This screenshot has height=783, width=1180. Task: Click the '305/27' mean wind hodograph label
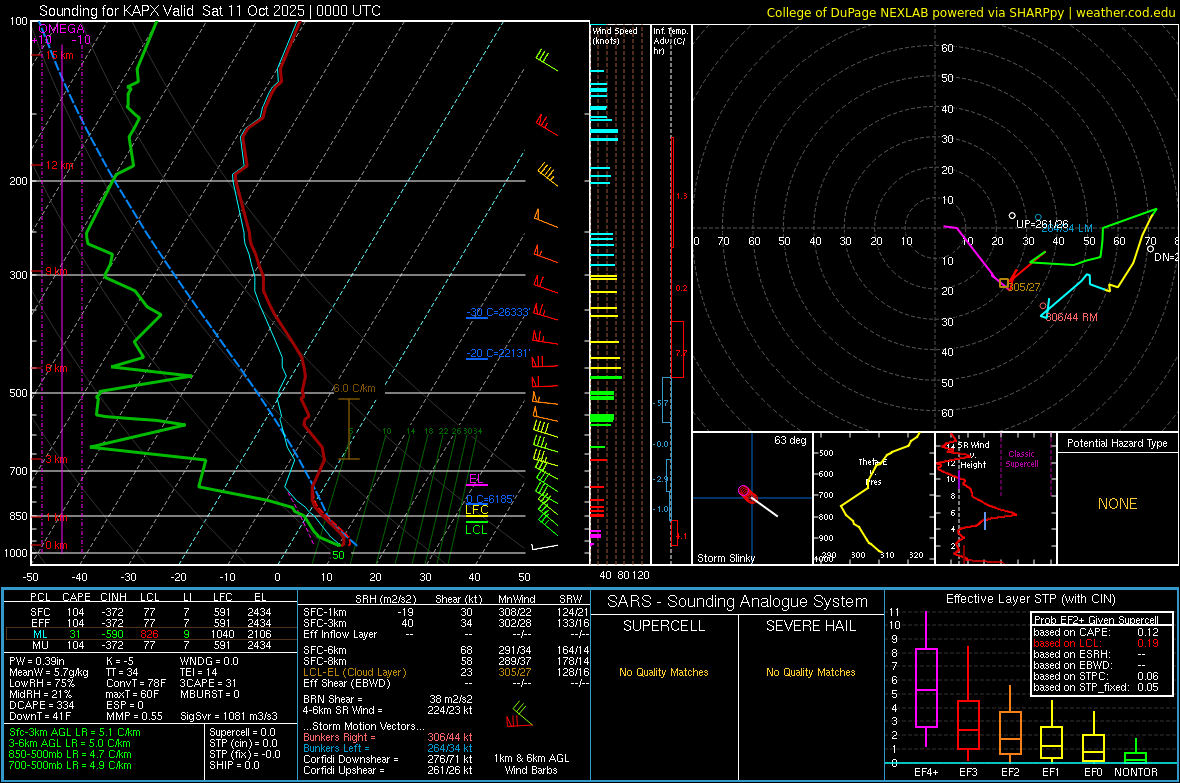1023,287
